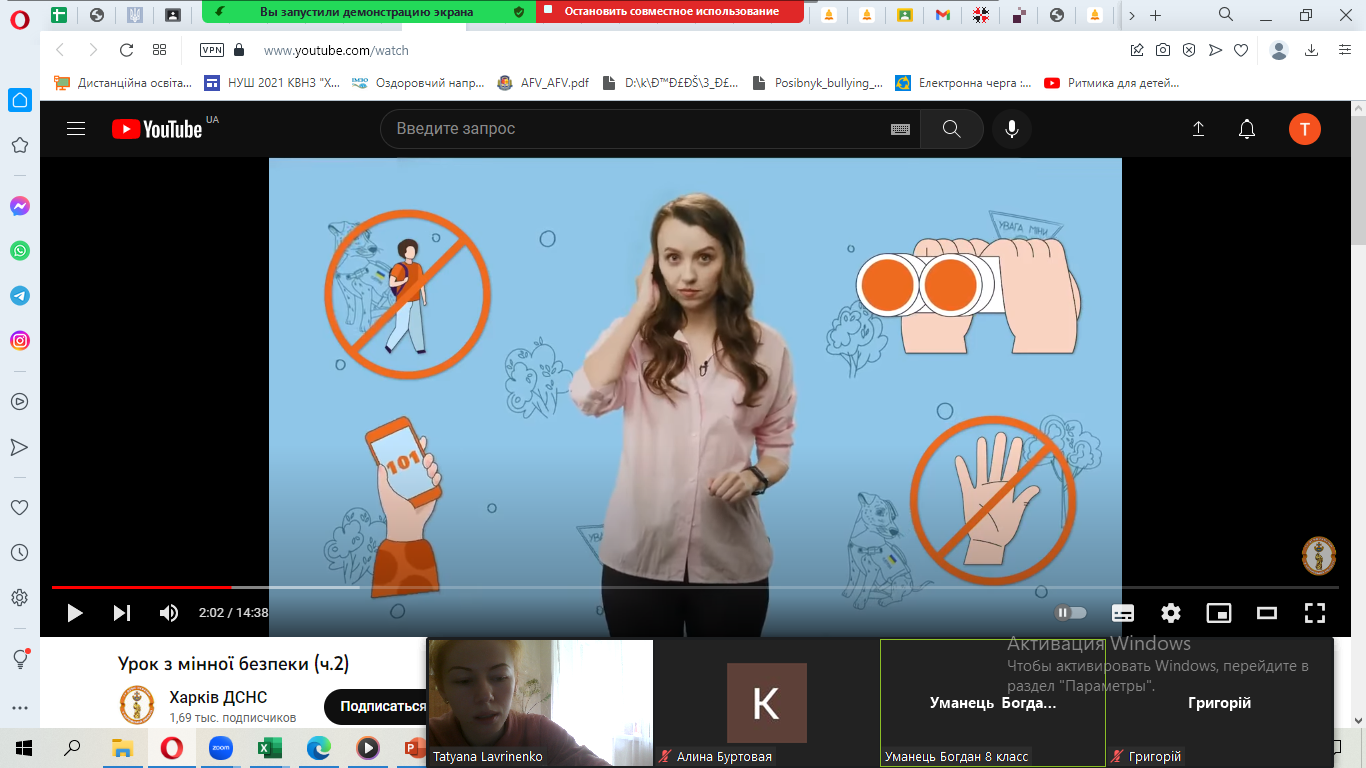Open the Харків ДСНС channel avatar
Image resolution: width=1366 pixels, height=768 pixels.
pyautogui.click(x=137, y=705)
